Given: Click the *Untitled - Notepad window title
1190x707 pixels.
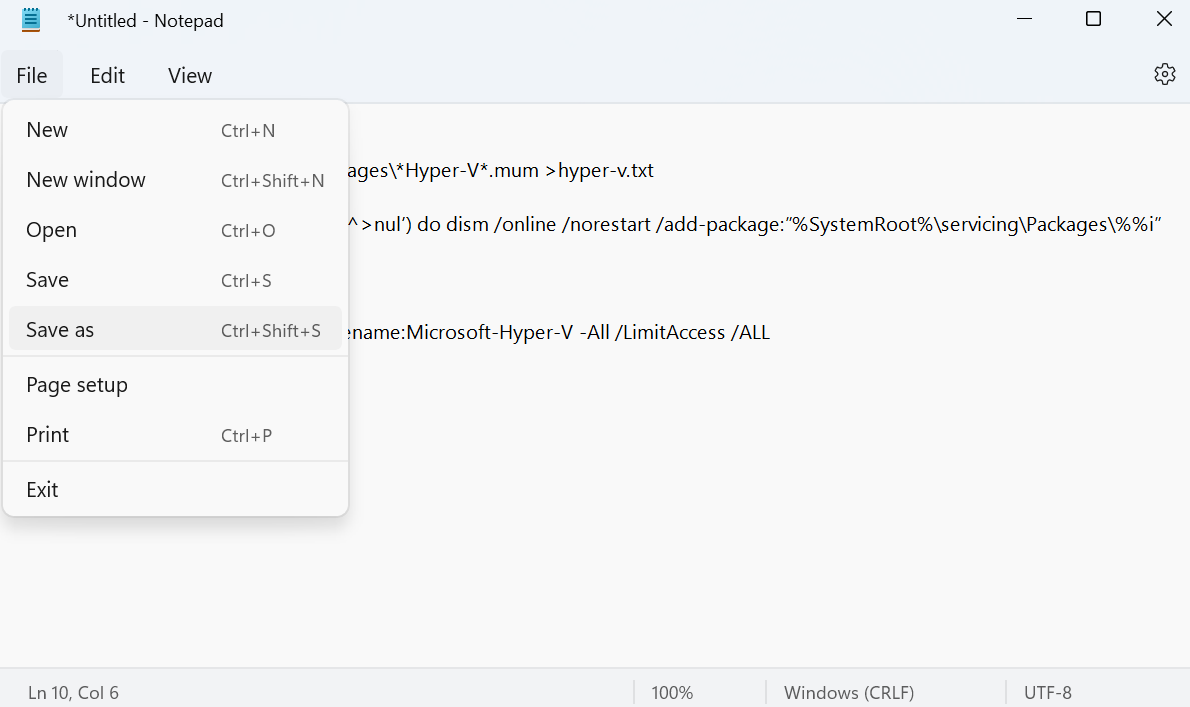Looking at the screenshot, I should coord(145,20).
